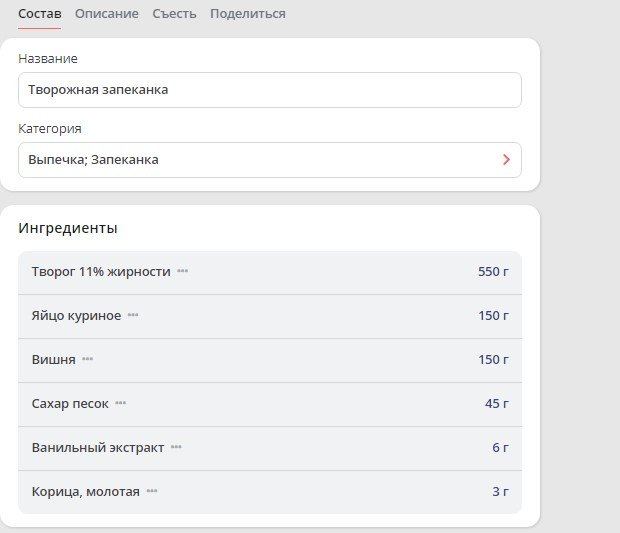
Task: Go to the Поделиться tab
Action: coord(247,14)
